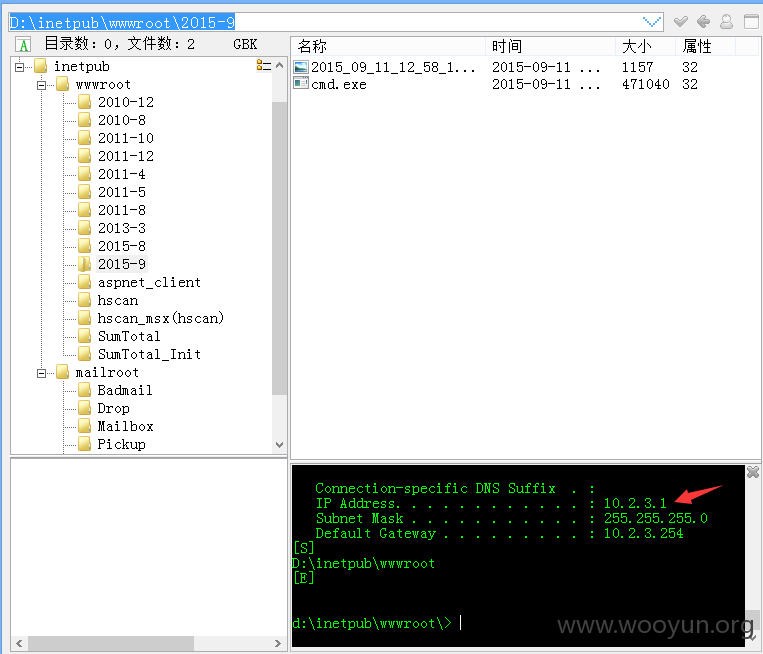Select the 2011-5 folder
763x654 pixels.
click(x=122, y=192)
